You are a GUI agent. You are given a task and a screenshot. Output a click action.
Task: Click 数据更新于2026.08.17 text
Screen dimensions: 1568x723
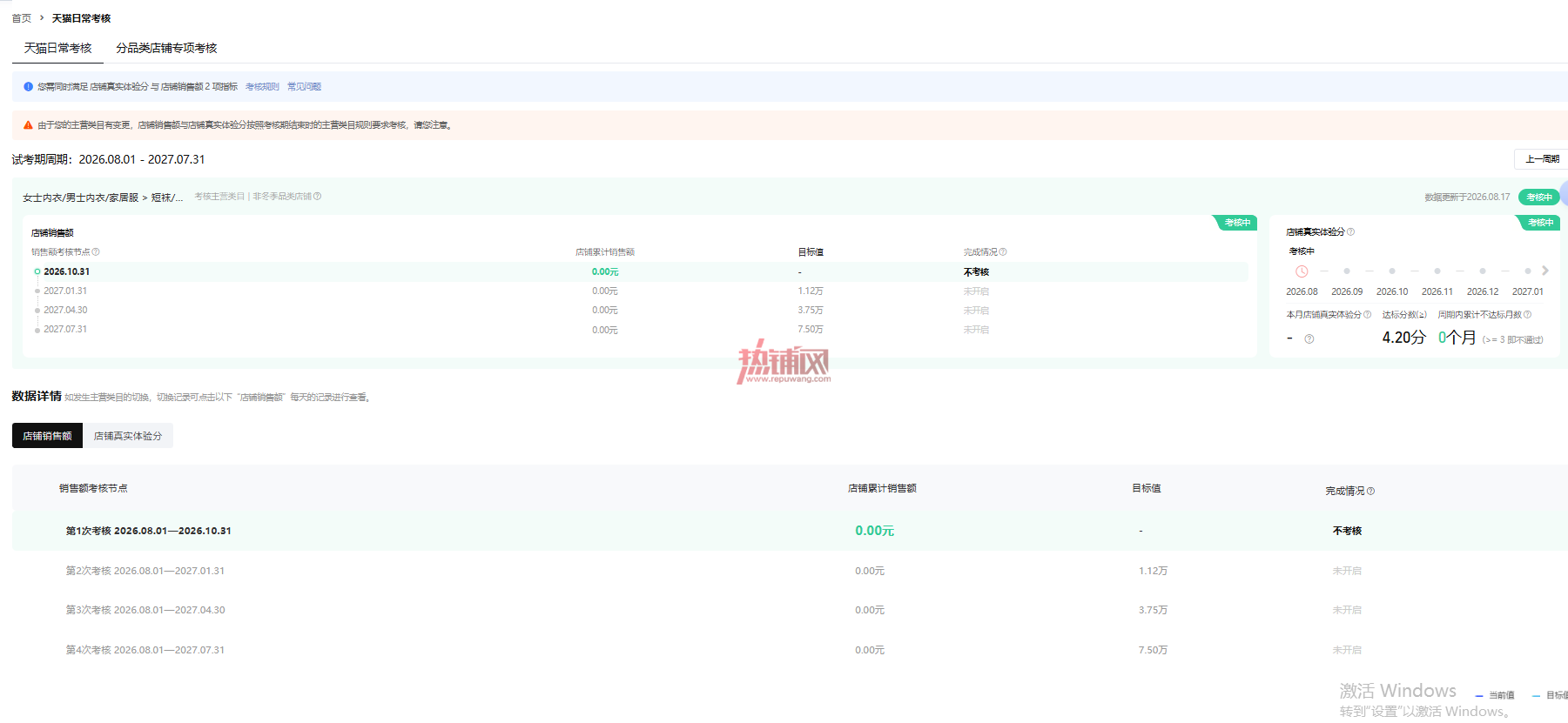tap(1467, 197)
